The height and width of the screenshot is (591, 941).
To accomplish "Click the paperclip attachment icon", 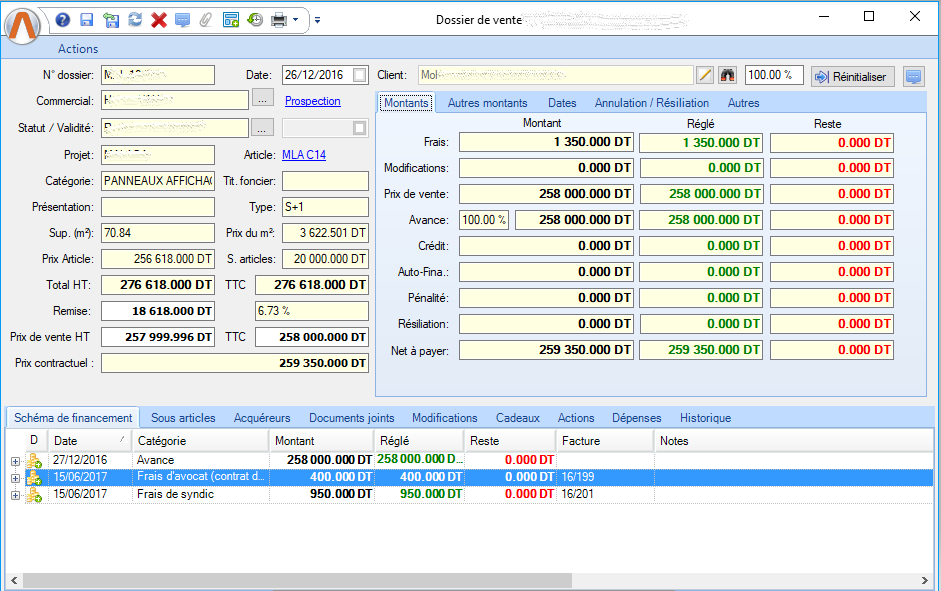I will [206, 20].
